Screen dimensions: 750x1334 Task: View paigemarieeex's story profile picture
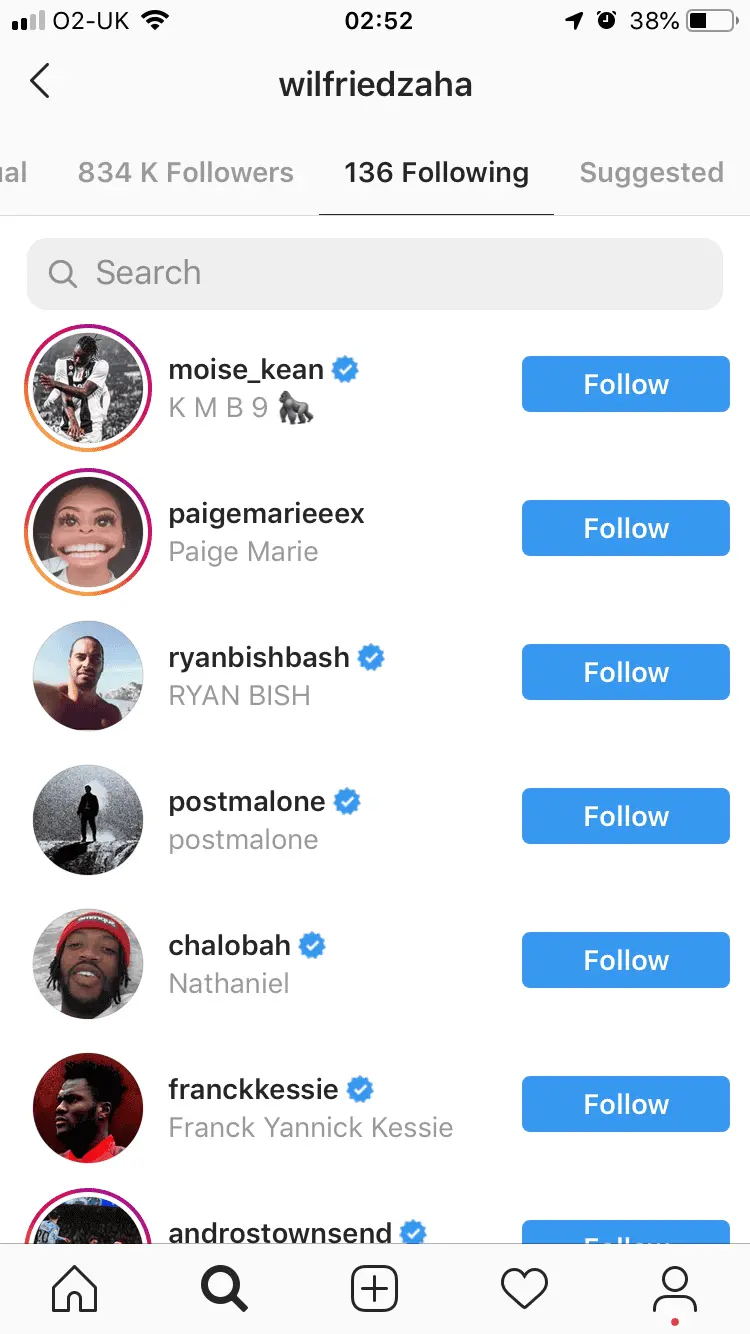point(87,532)
